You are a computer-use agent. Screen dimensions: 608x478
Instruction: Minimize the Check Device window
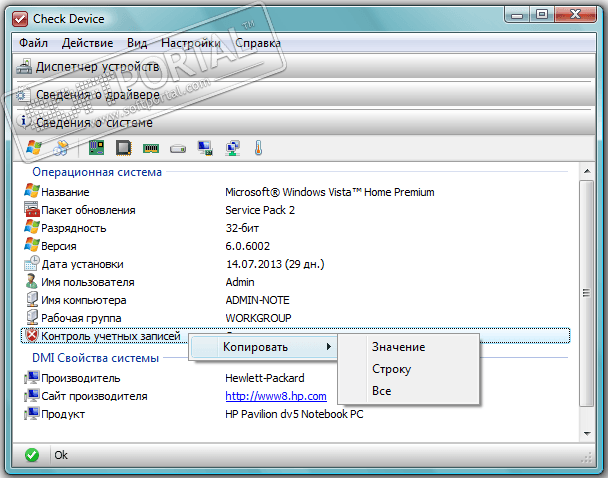point(516,15)
